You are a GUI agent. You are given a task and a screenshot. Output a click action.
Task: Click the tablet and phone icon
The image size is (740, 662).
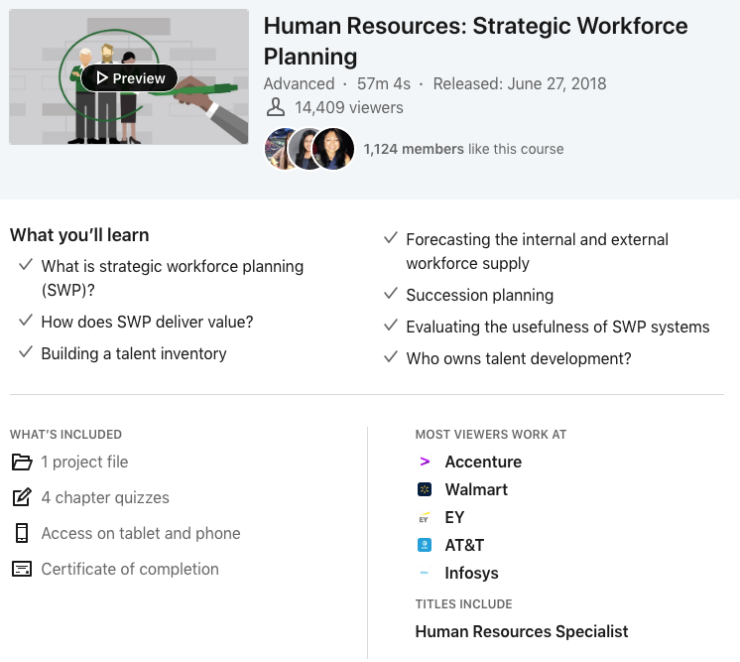click(21, 533)
